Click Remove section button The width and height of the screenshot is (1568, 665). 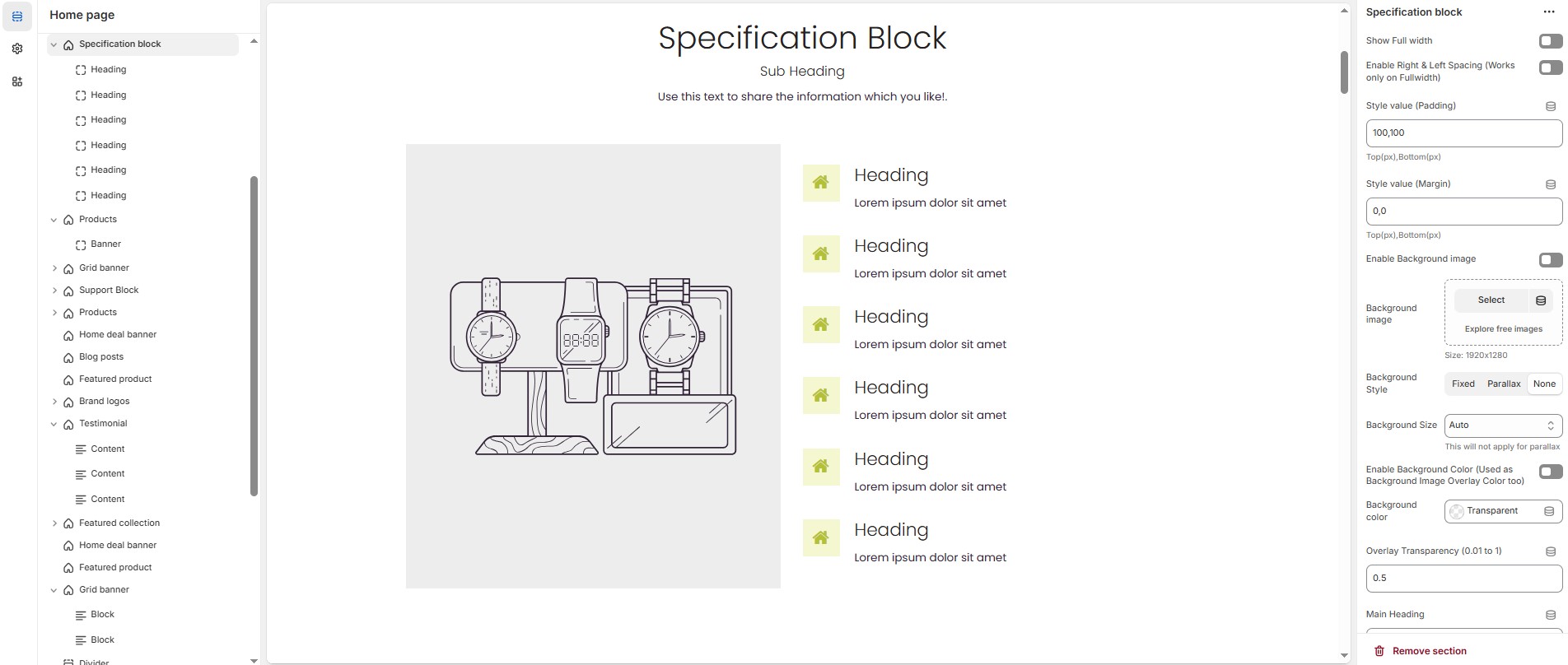point(1421,651)
